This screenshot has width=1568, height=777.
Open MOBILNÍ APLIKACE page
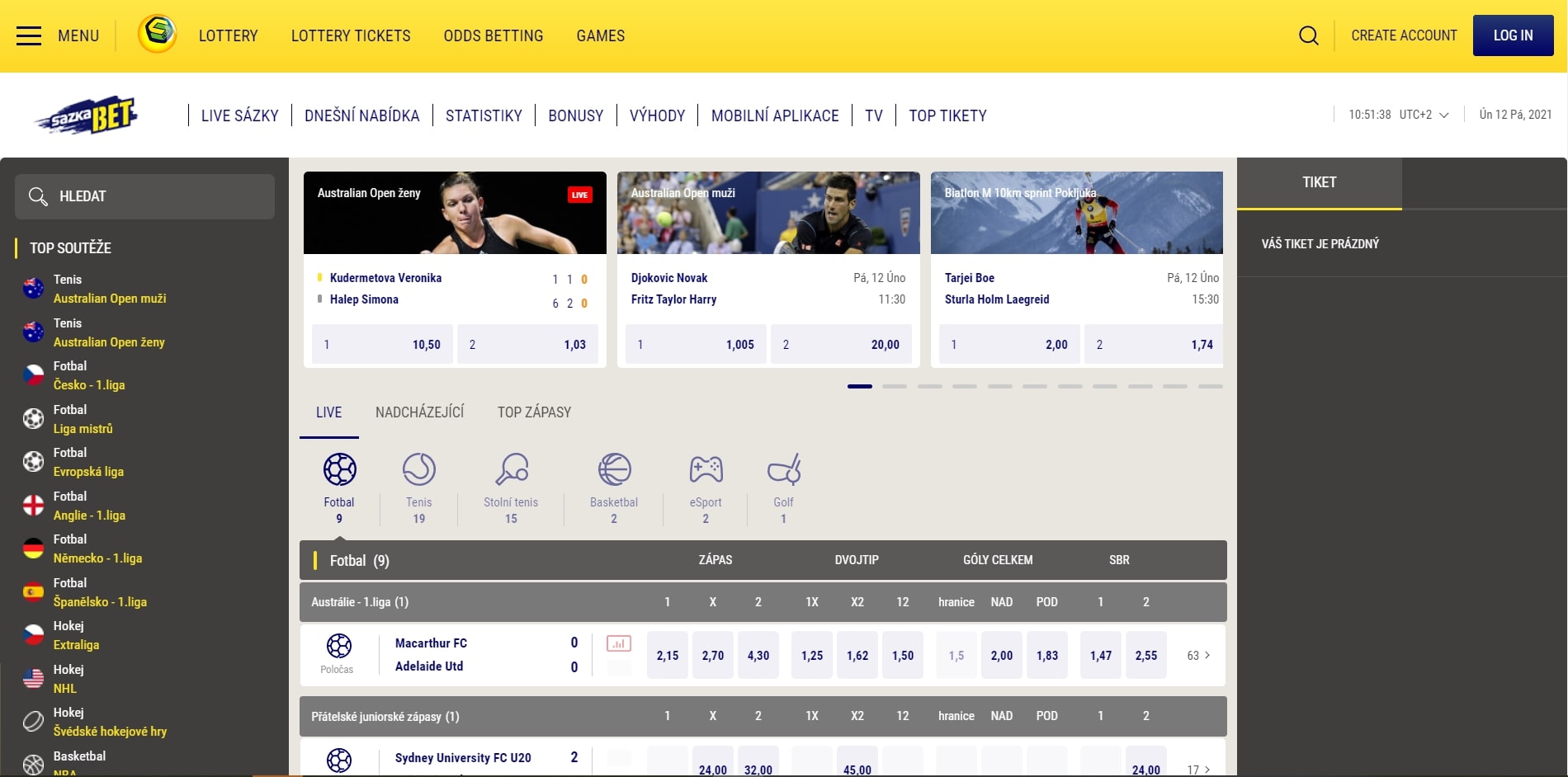pyautogui.click(x=775, y=115)
